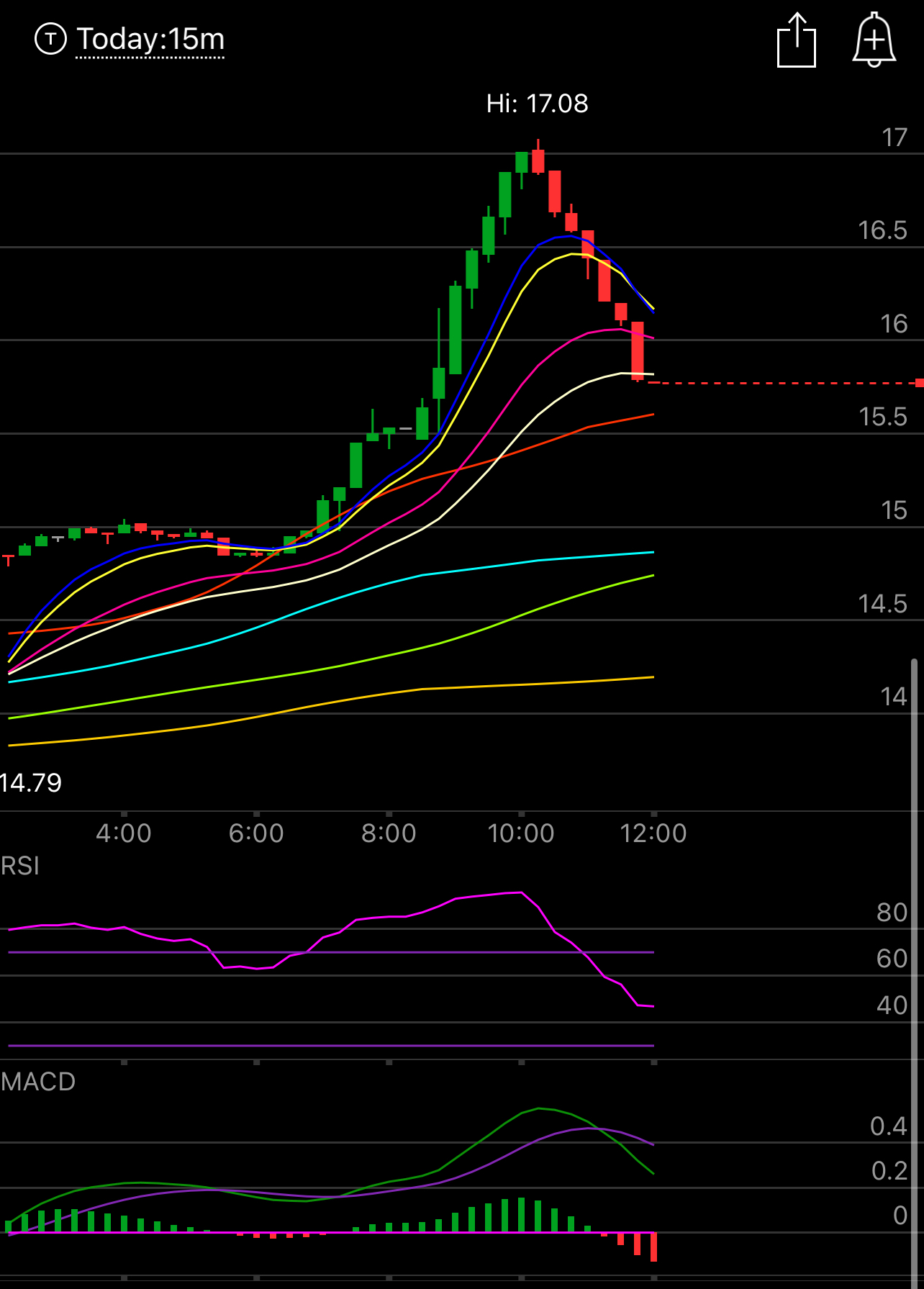Open RSI indicator settings label

(20, 866)
